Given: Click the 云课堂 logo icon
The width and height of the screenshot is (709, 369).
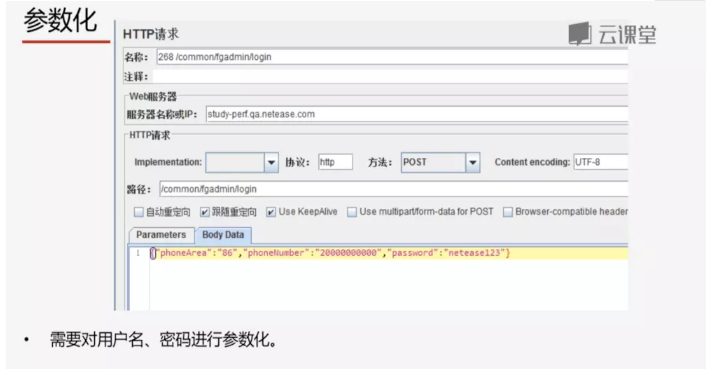Looking at the screenshot, I should [x=580, y=33].
